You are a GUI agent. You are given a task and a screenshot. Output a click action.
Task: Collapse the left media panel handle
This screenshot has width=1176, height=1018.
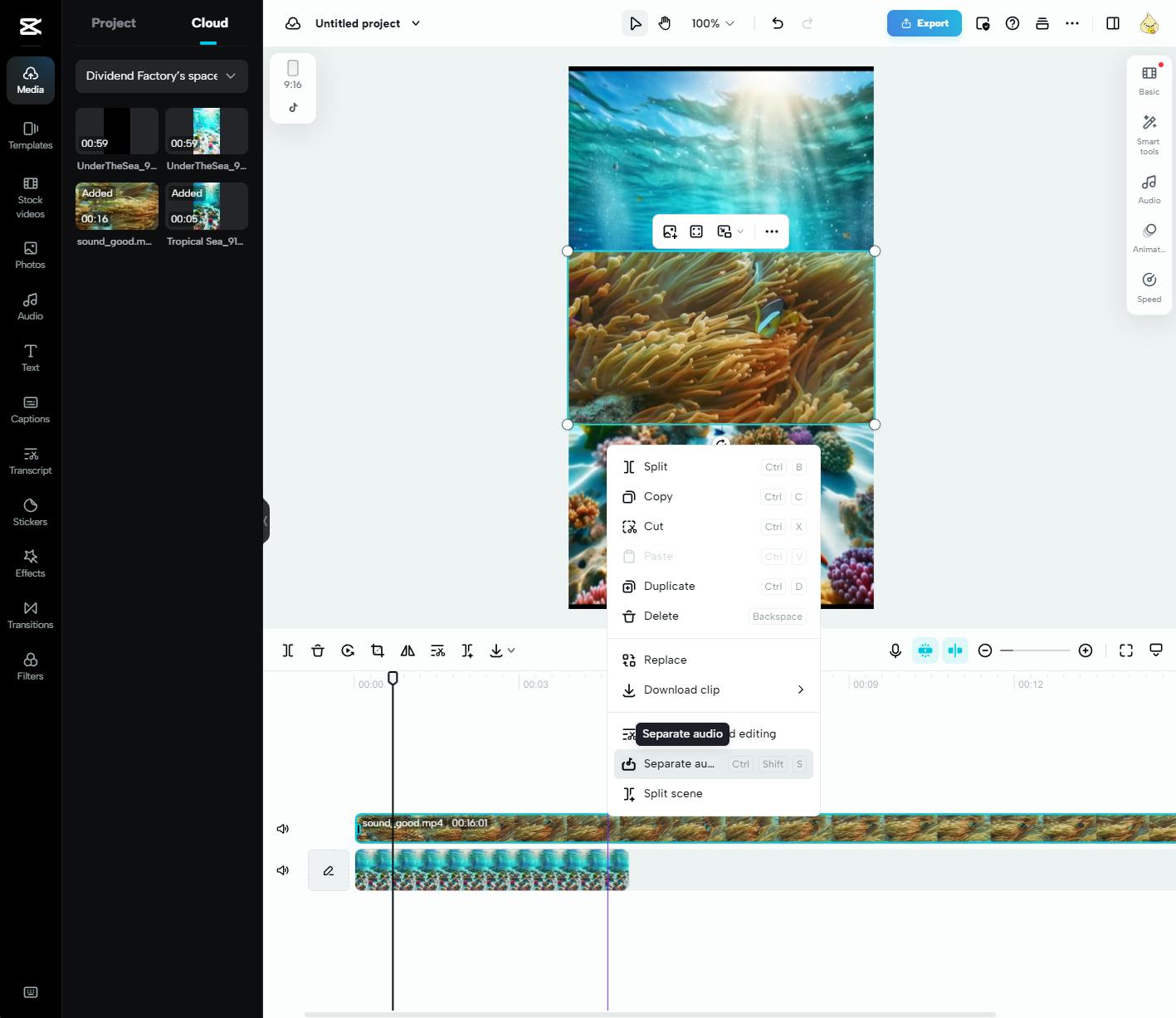(266, 521)
